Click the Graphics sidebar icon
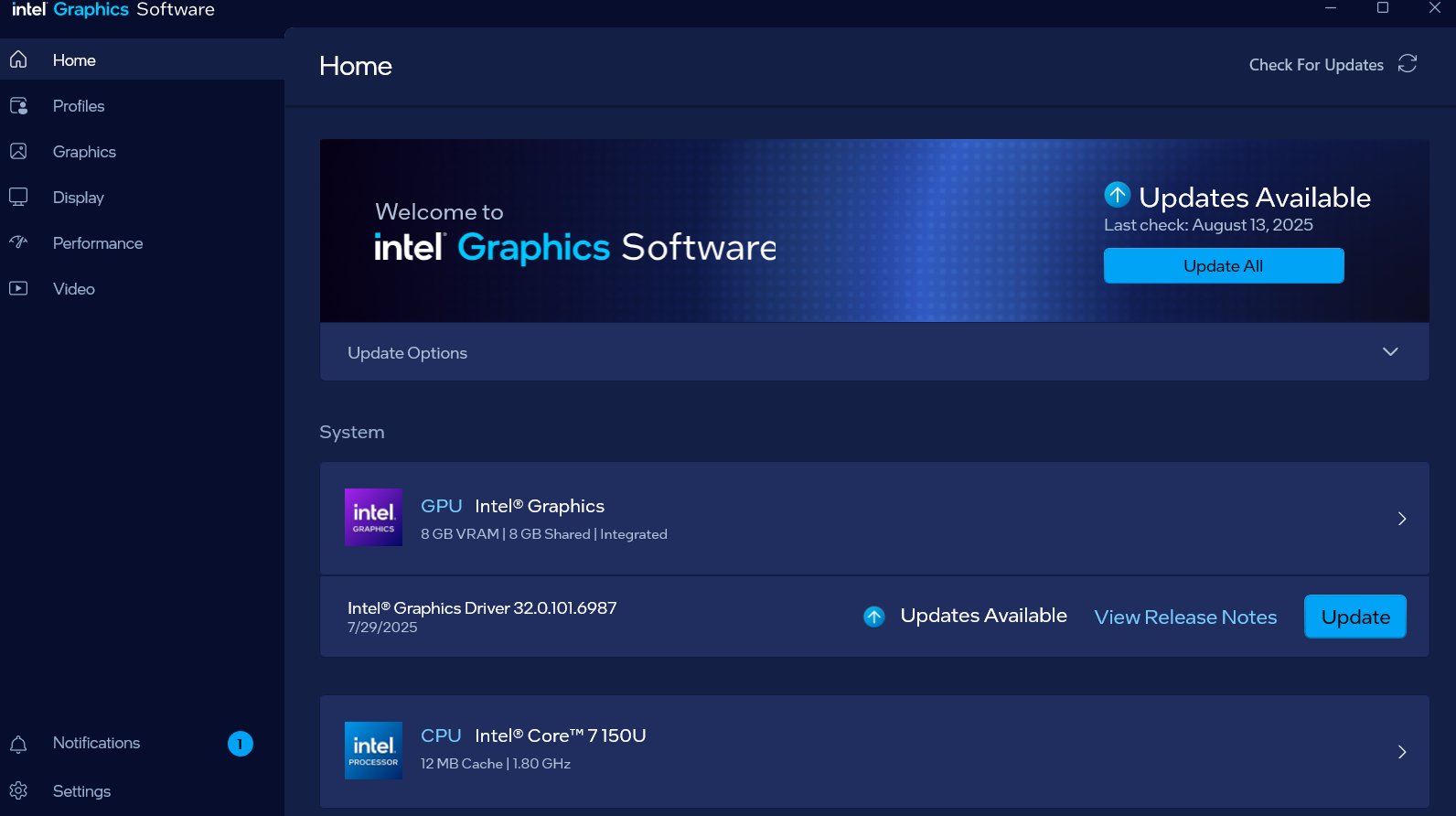 click(18, 151)
